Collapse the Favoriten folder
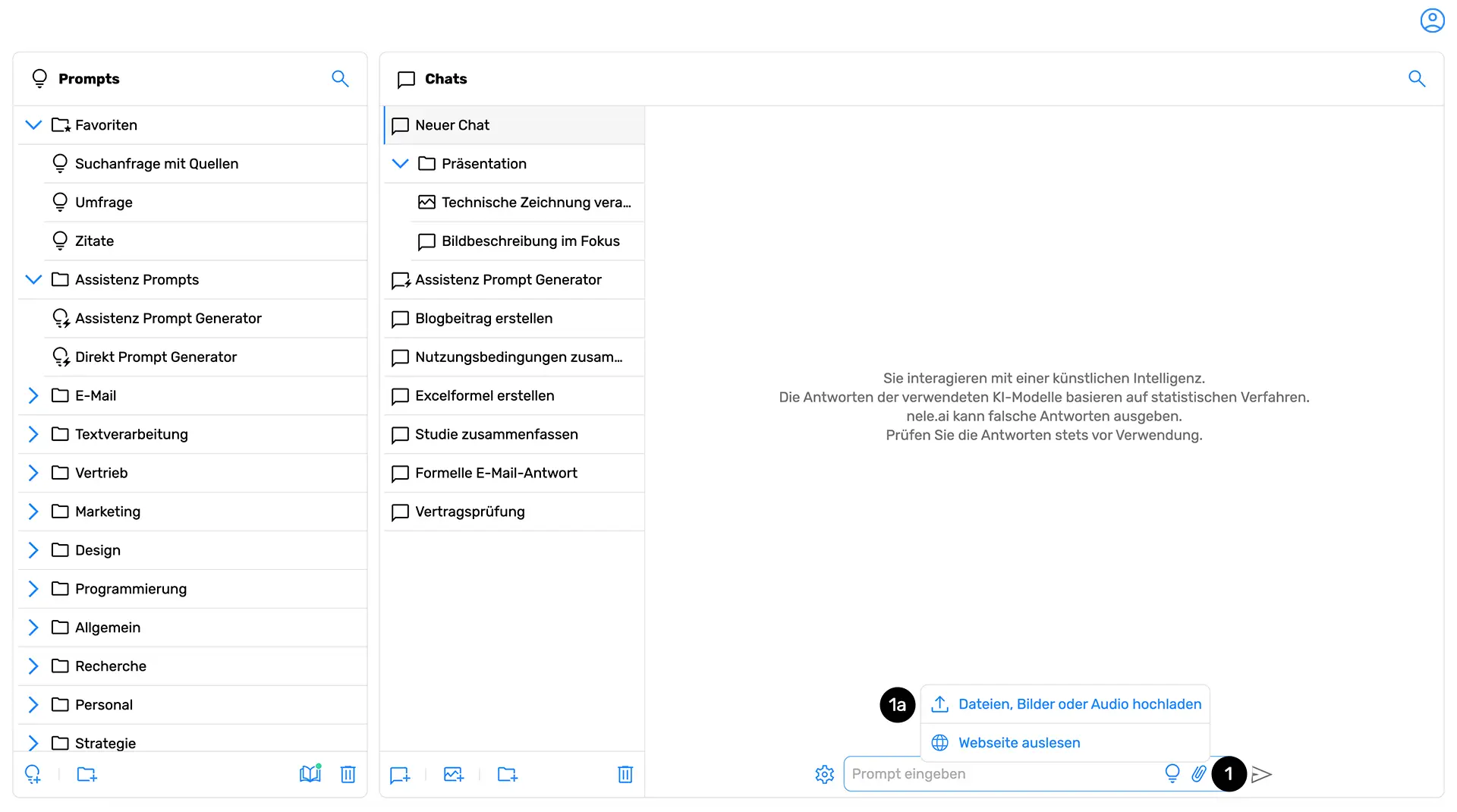Screen dimensions: 1457x812 pyautogui.click(x=33, y=125)
